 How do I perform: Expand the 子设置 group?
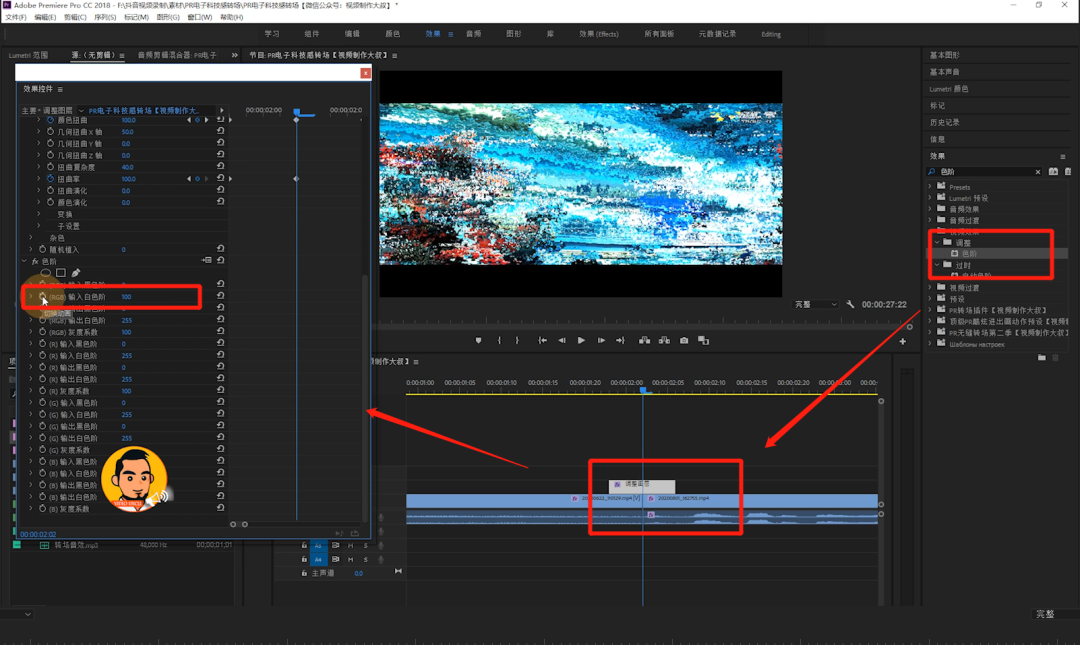pyautogui.click(x=39, y=226)
